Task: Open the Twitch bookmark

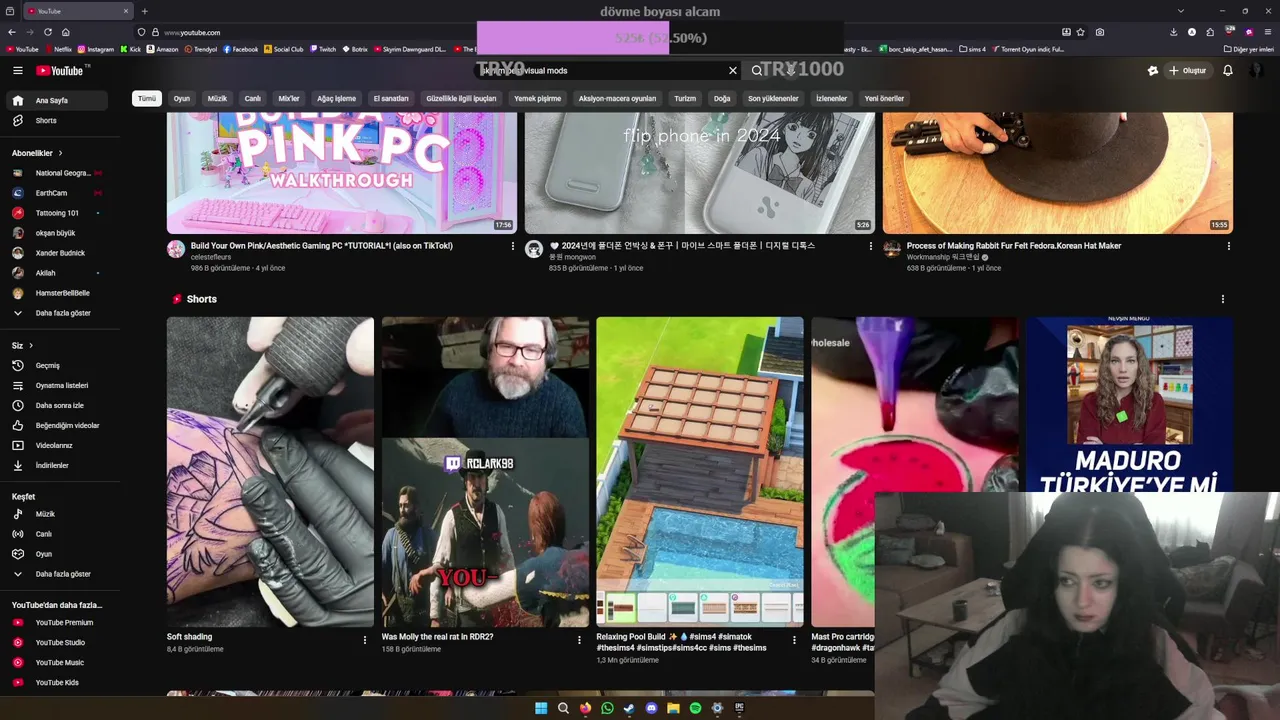Action: point(323,49)
